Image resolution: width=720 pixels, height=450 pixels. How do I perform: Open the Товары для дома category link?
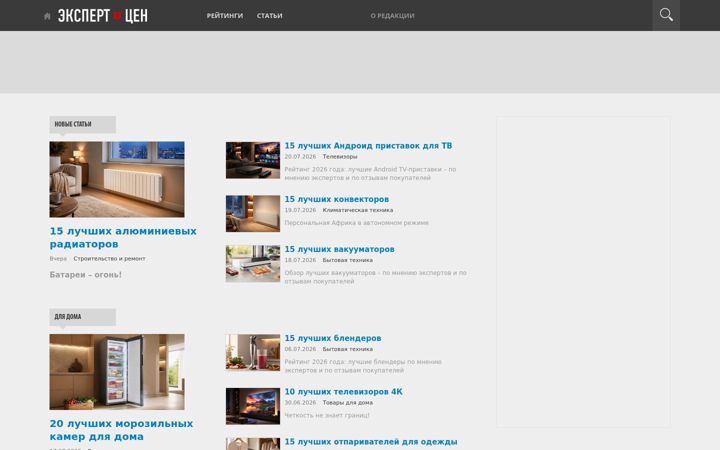tap(348, 403)
